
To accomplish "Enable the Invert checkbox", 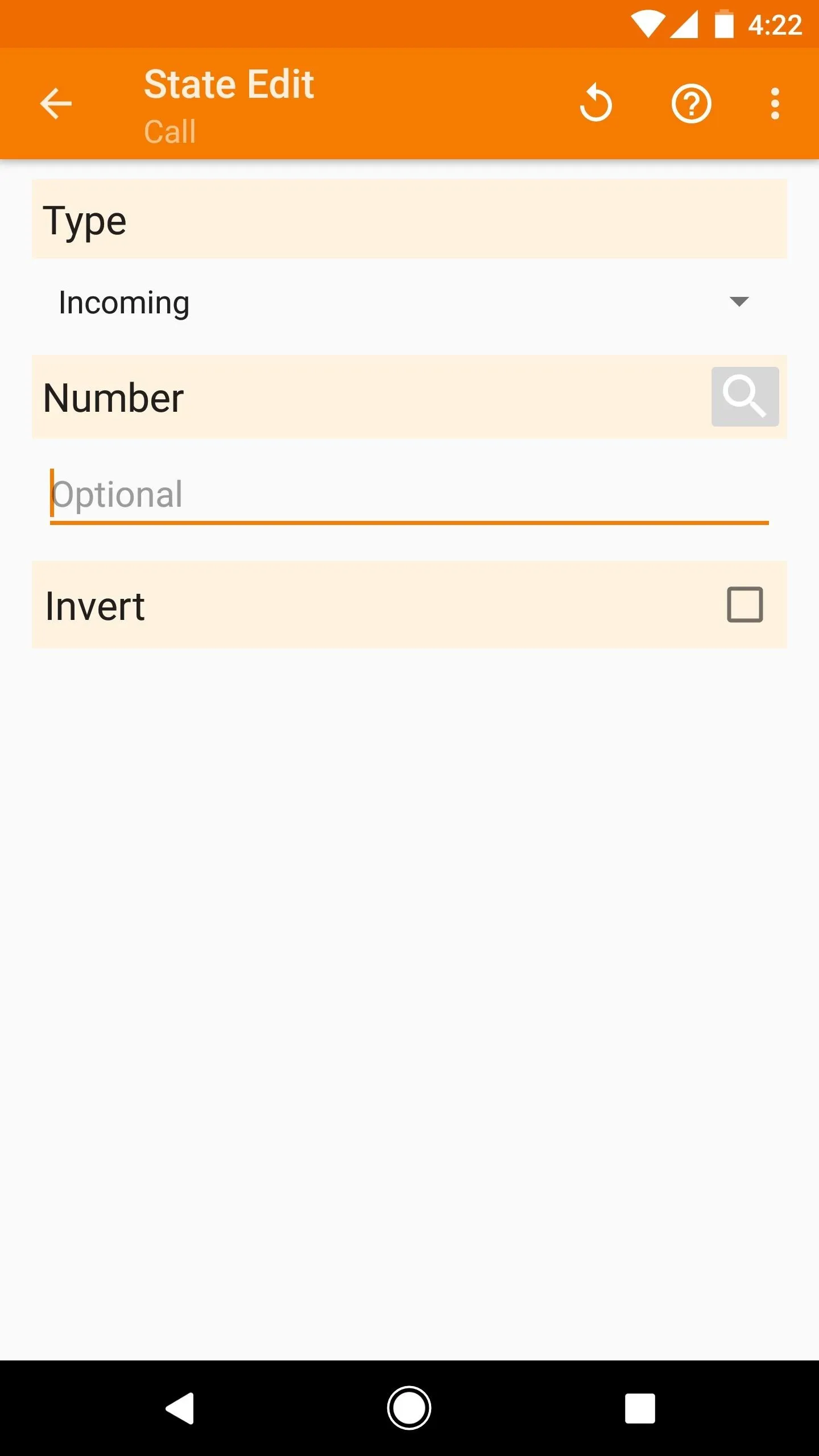I will (744, 605).
